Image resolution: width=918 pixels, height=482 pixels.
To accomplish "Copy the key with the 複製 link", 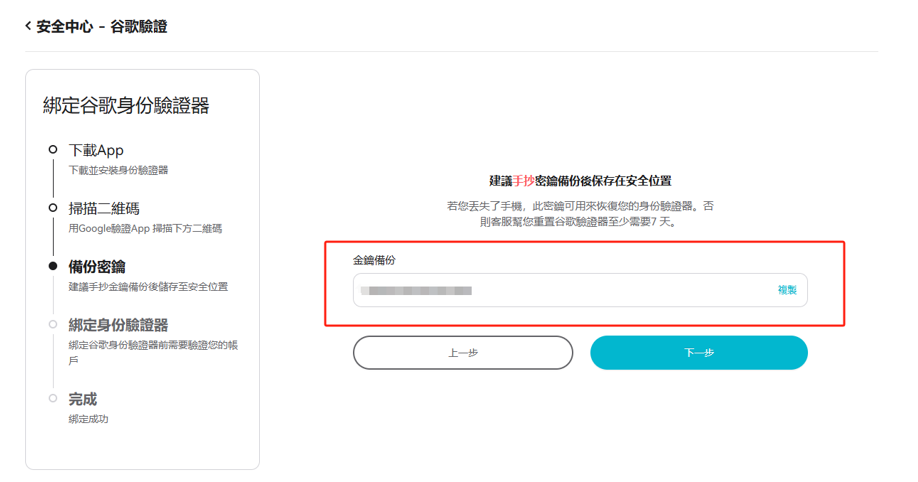I will pyautogui.click(x=787, y=290).
